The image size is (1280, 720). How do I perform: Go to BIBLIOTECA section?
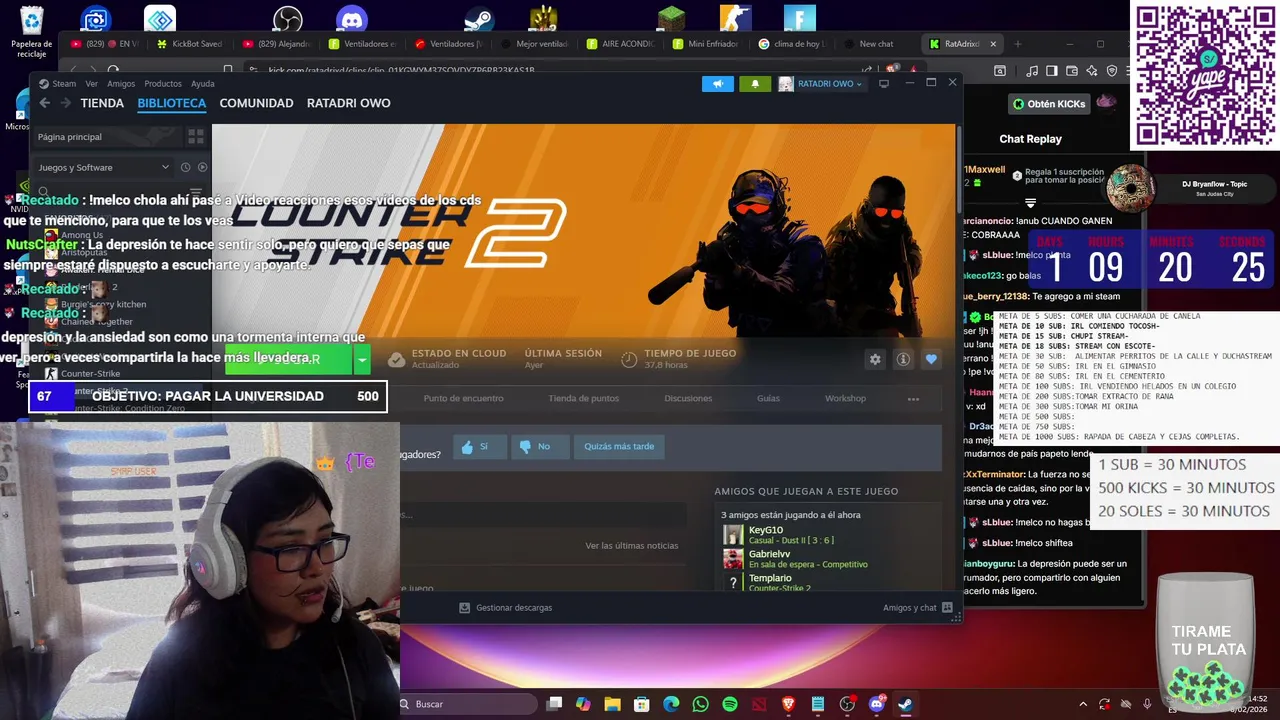click(172, 103)
